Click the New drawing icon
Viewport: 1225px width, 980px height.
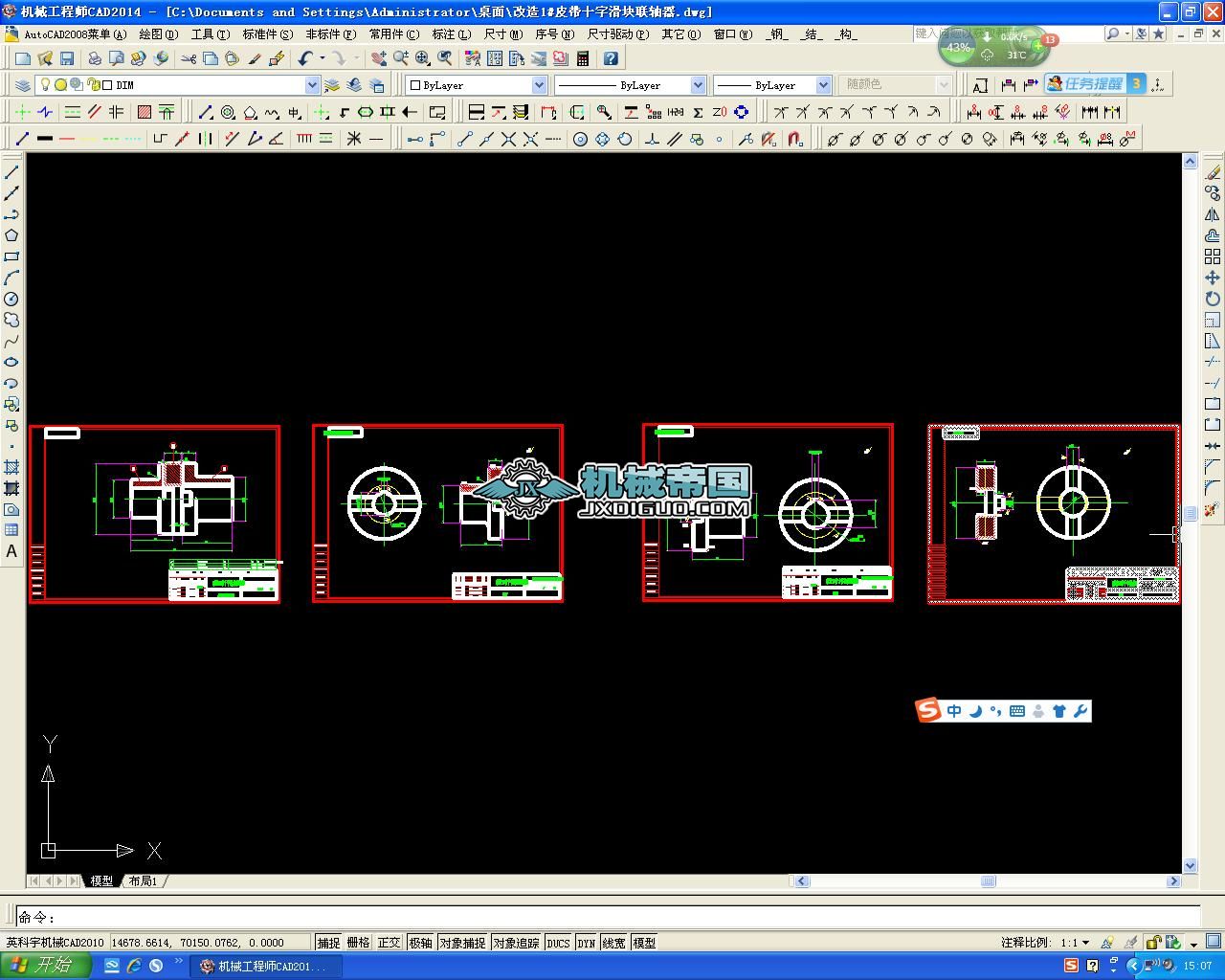click(23, 58)
